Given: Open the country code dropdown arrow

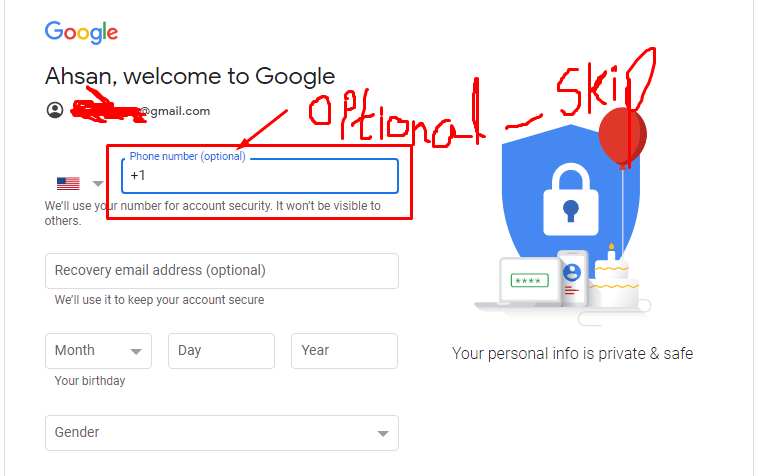Looking at the screenshot, I should pyautogui.click(x=98, y=184).
